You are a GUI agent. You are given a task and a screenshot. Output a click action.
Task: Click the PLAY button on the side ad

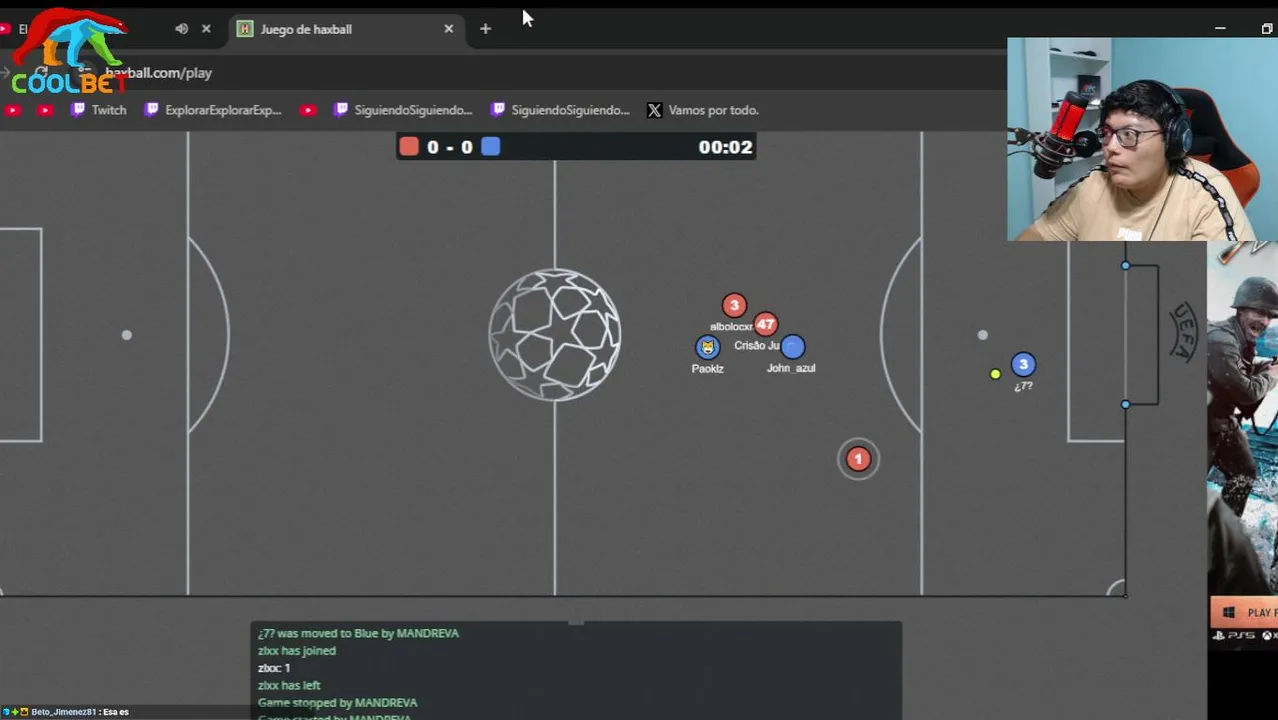1245,612
